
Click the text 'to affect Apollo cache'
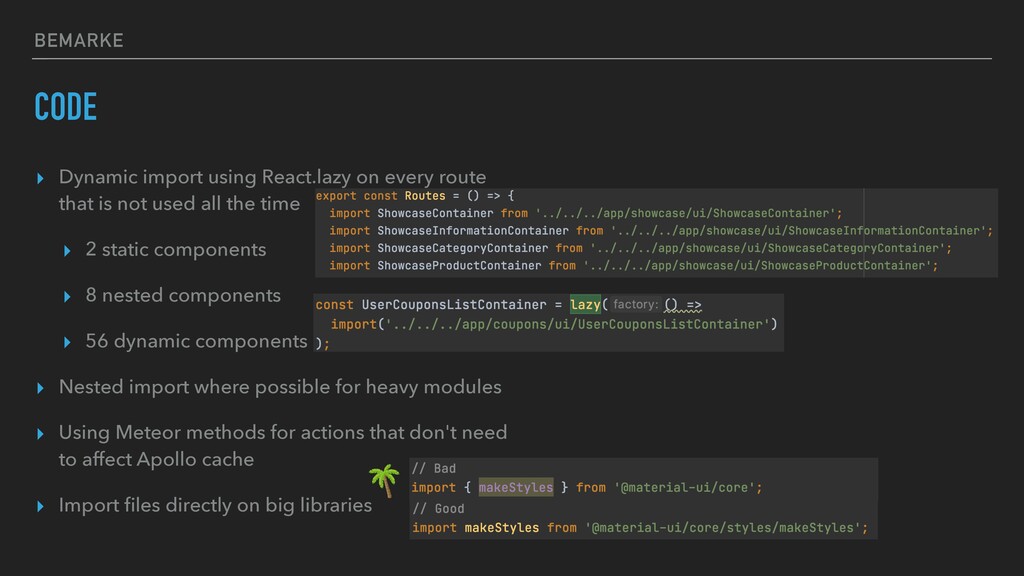[x=156, y=459]
